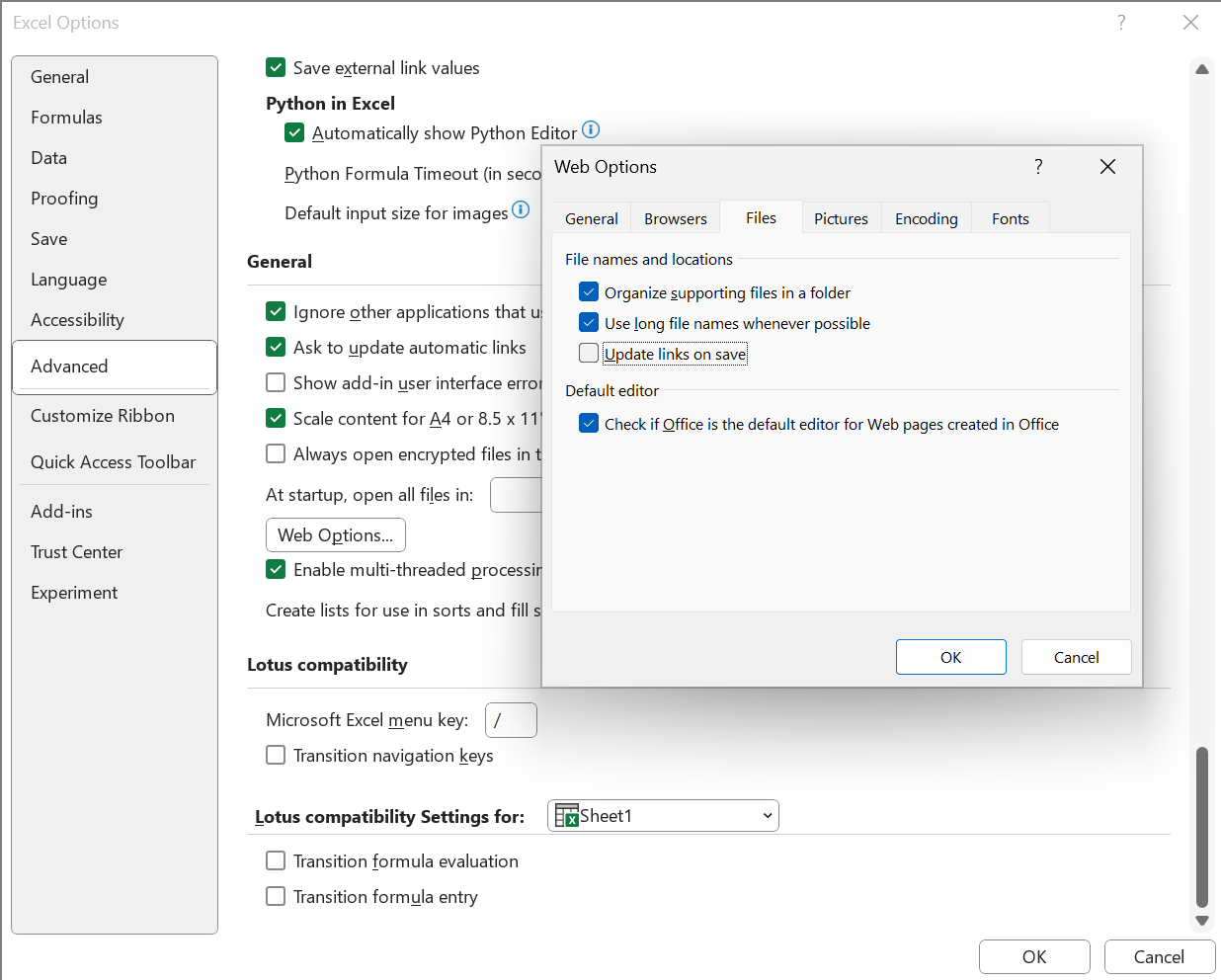The image size is (1221, 980).
Task: Uncheck Organize supporting files in a folder
Action: click(590, 291)
